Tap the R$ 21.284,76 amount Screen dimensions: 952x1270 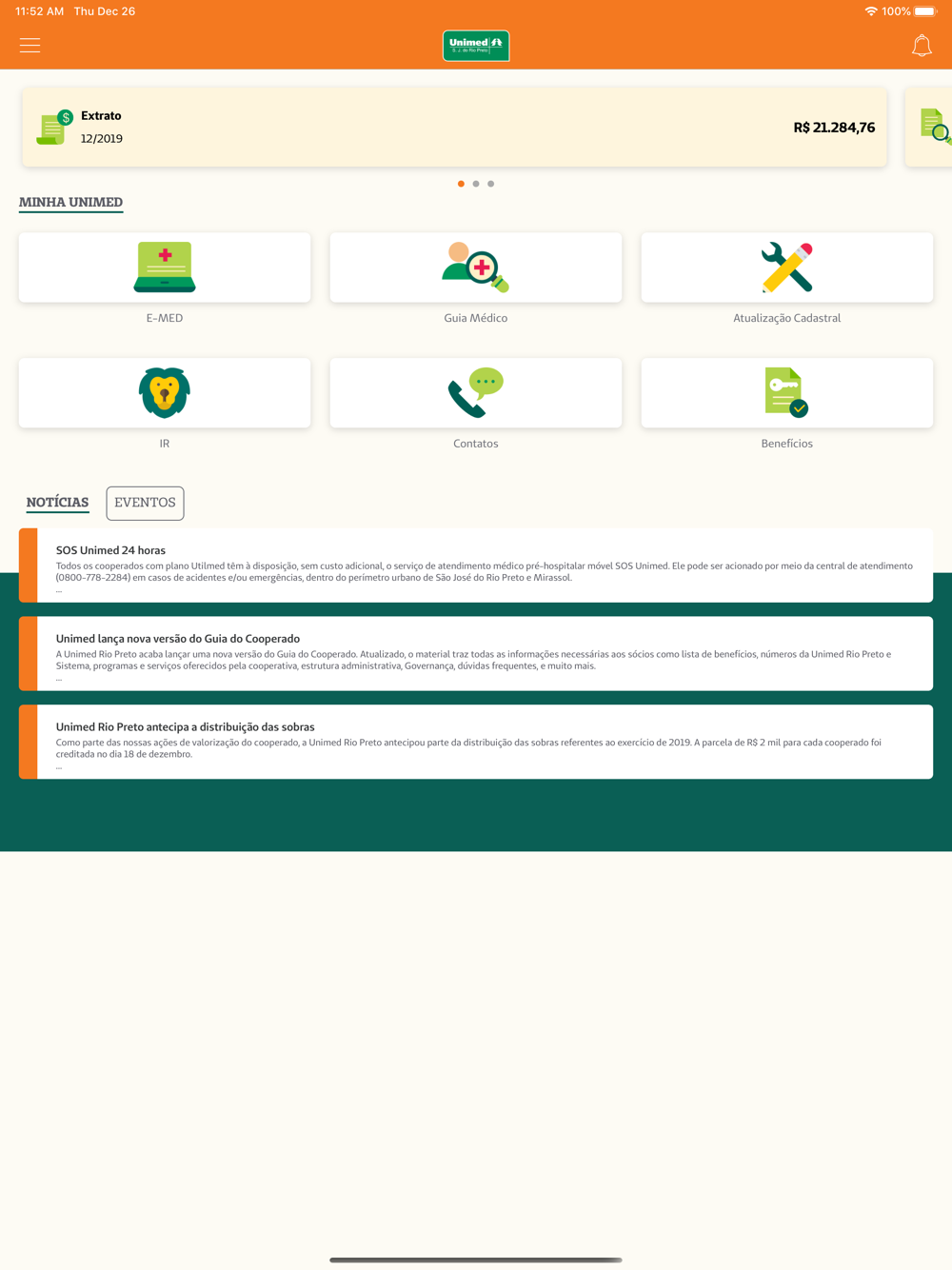[834, 128]
